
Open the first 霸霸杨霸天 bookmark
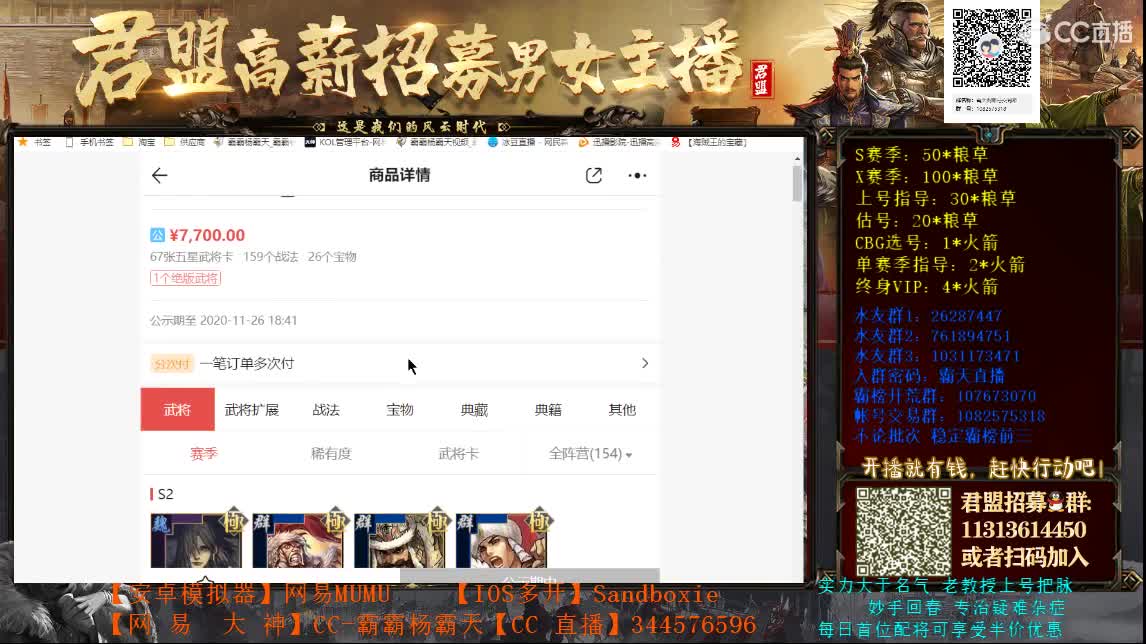[254, 142]
